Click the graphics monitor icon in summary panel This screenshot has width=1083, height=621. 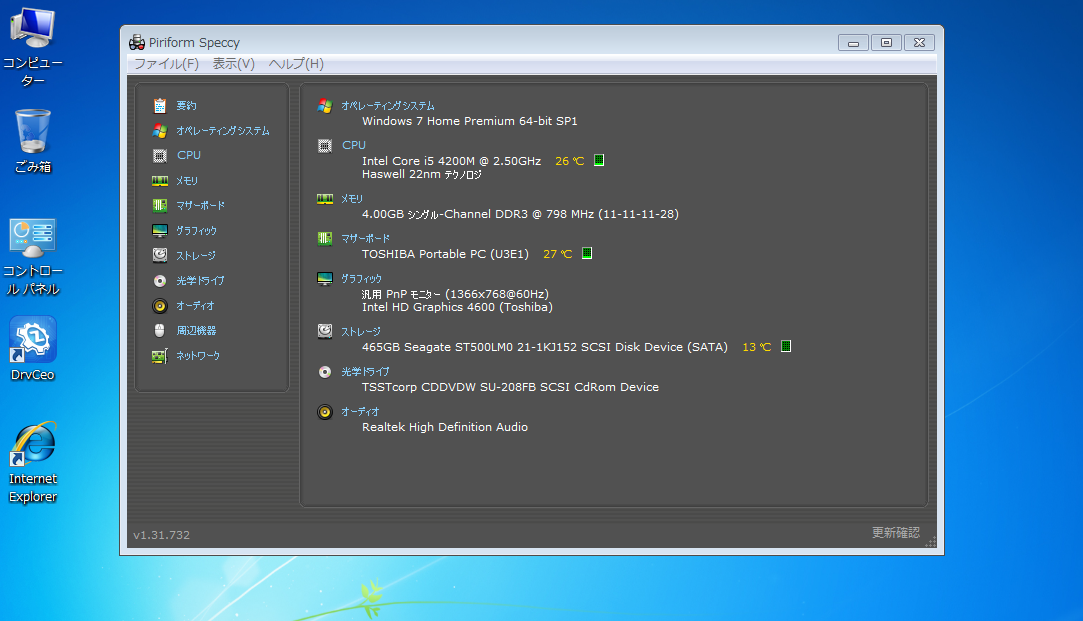325,278
